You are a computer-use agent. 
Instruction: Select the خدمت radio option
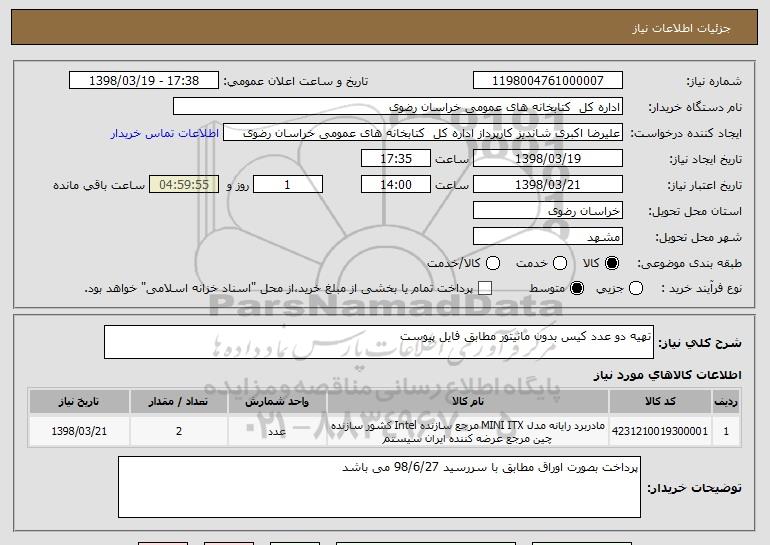pos(559,263)
